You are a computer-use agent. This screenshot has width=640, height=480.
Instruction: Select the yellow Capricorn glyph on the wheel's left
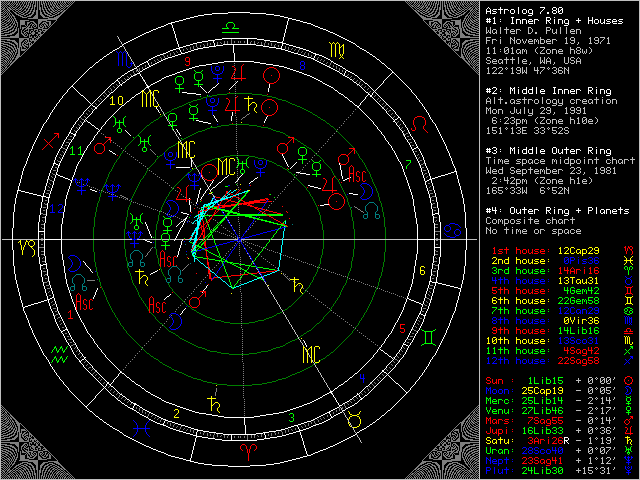click(28, 241)
